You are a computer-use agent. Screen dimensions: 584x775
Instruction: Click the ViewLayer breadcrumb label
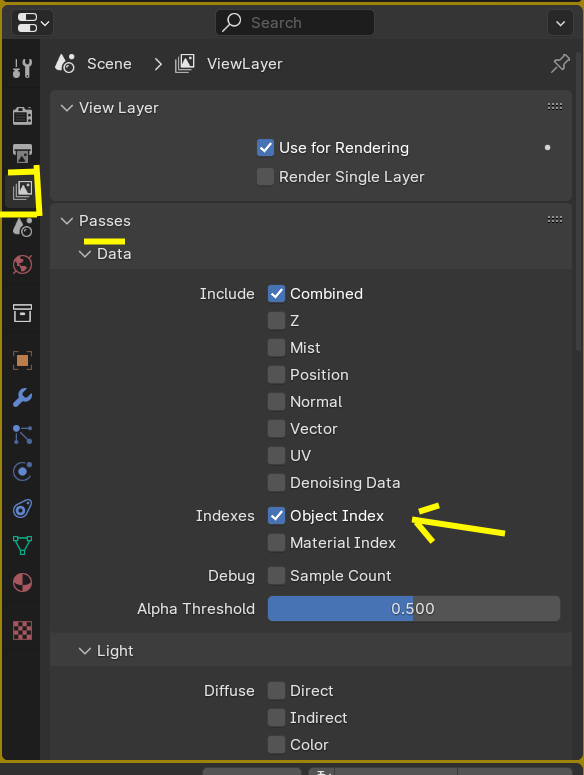(245, 64)
